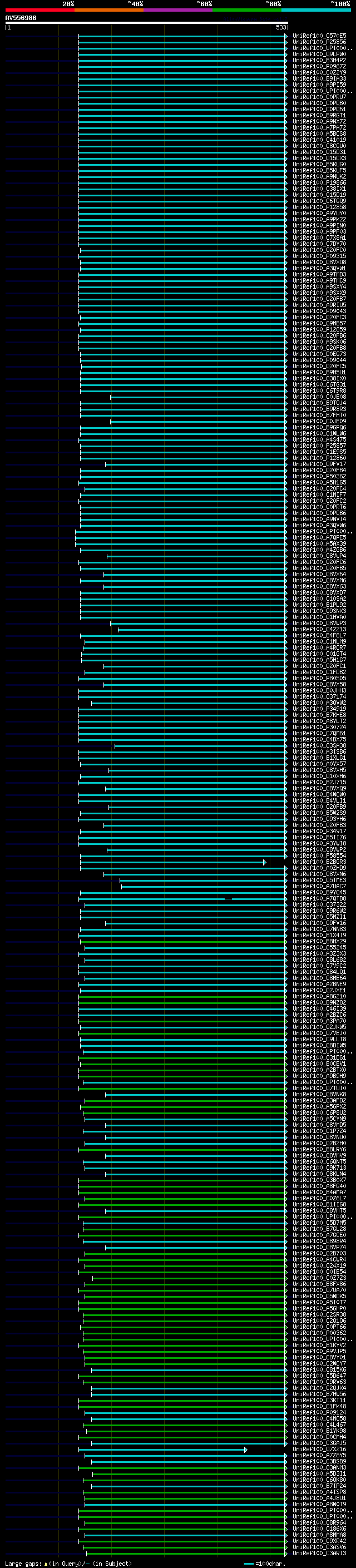This screenshot has width=356, height=1568.
Task: Select hit label UniRef100_Q8VWP2
Action: pyautogui.click(x=319, y=850)
